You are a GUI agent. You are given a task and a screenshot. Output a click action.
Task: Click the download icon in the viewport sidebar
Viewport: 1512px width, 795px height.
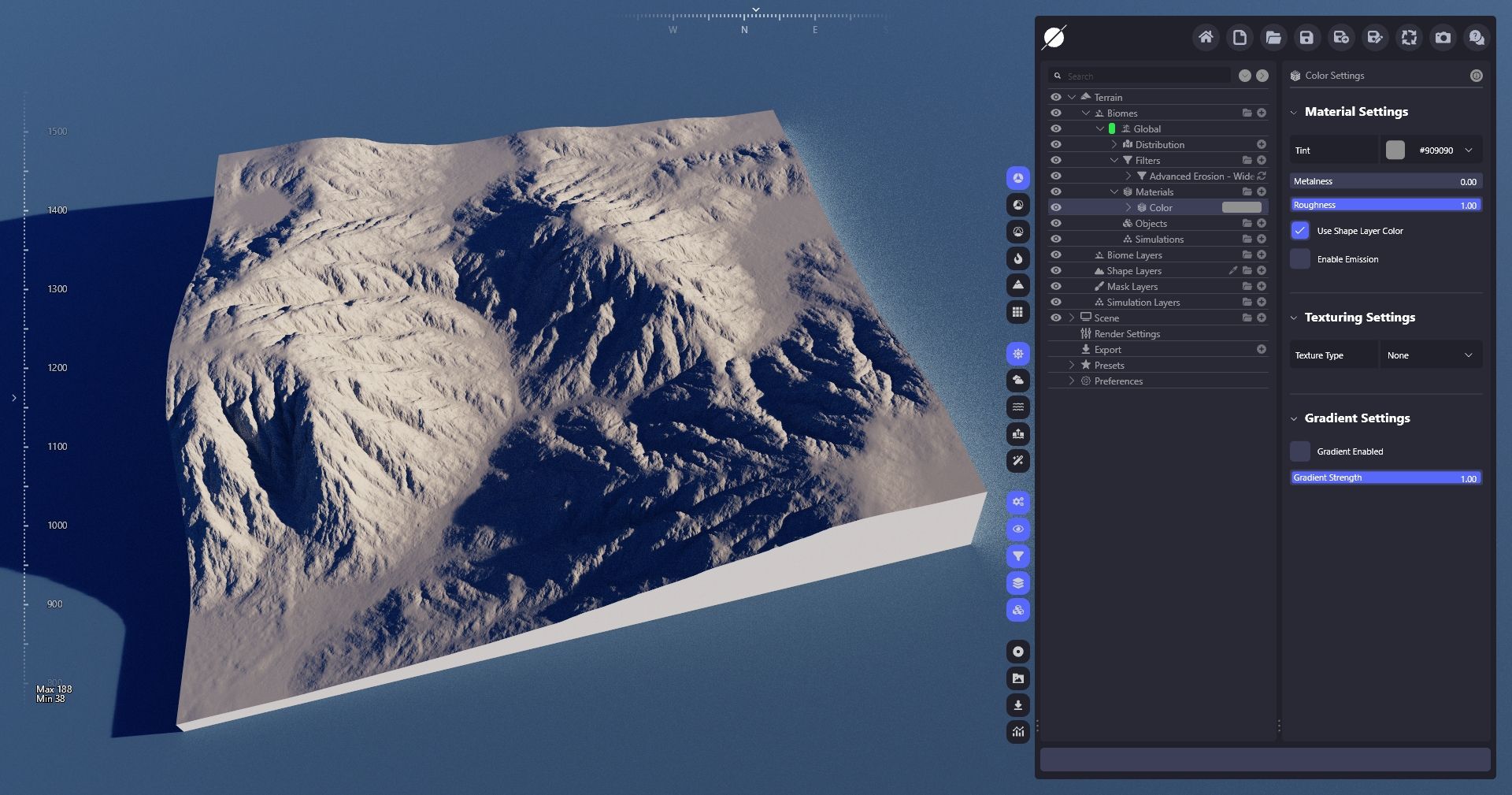pos(1018,705)
